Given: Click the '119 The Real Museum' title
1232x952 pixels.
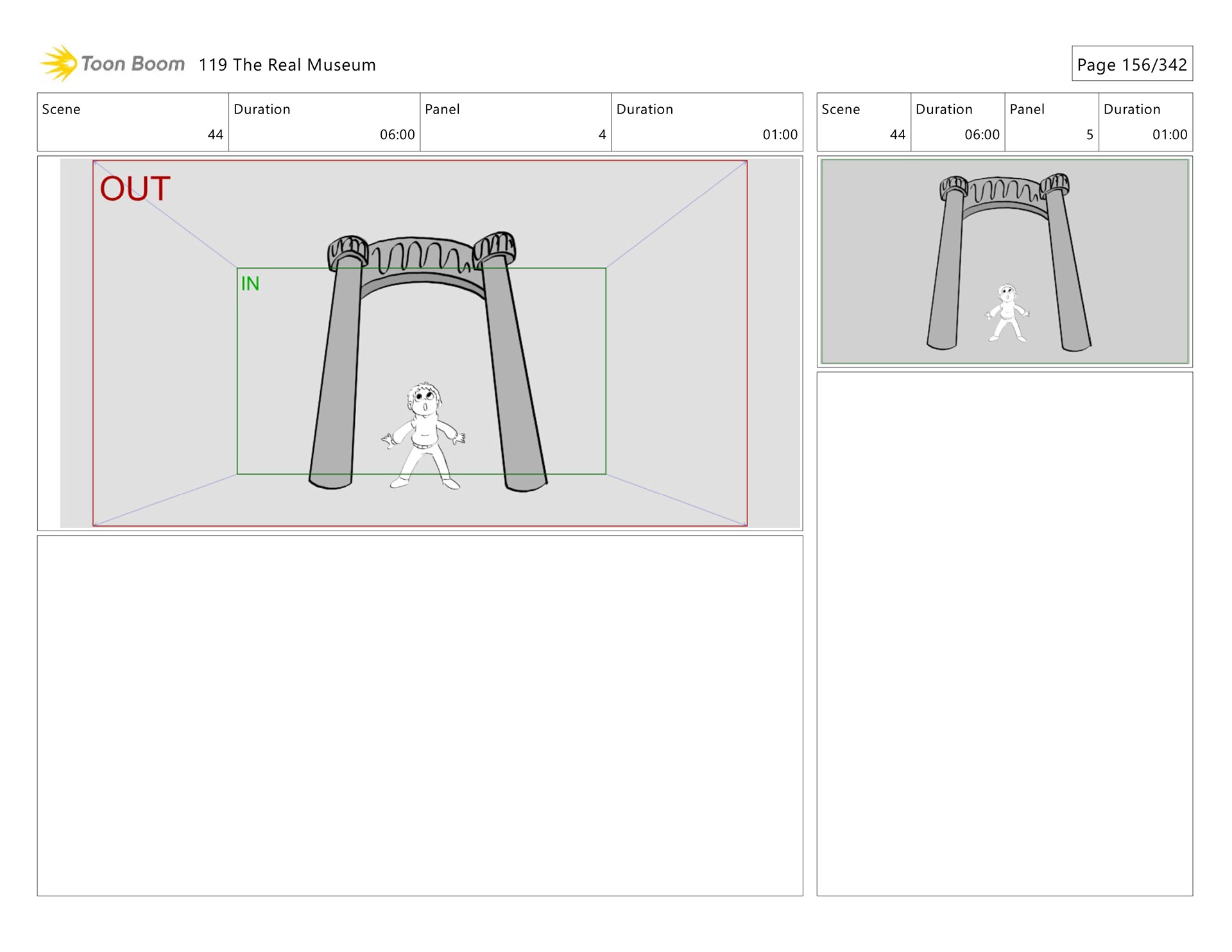Looking at the screenshot, I should [287, 65].
